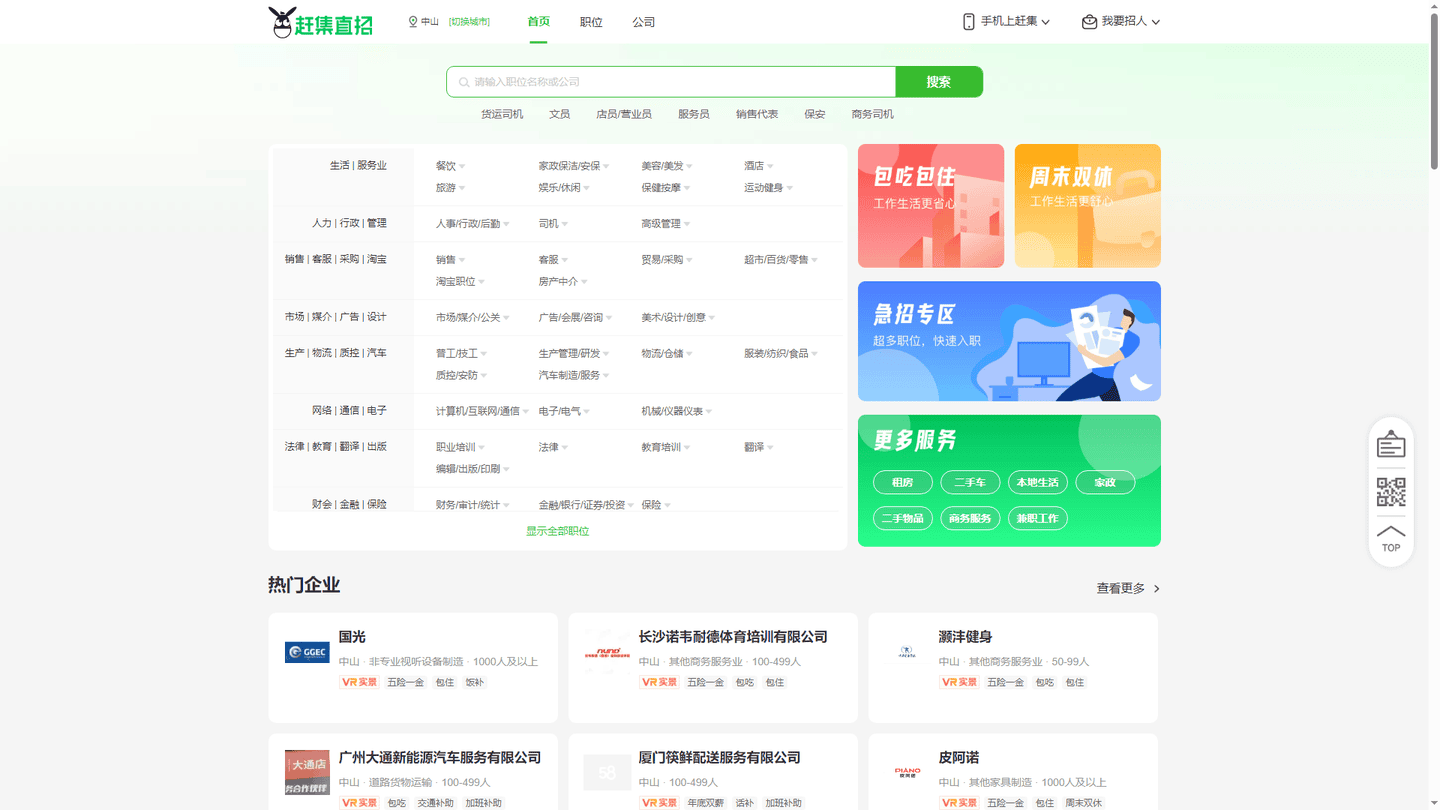
Task: Expand the 美容/美发 category dropdown
Action: [689, 167]
